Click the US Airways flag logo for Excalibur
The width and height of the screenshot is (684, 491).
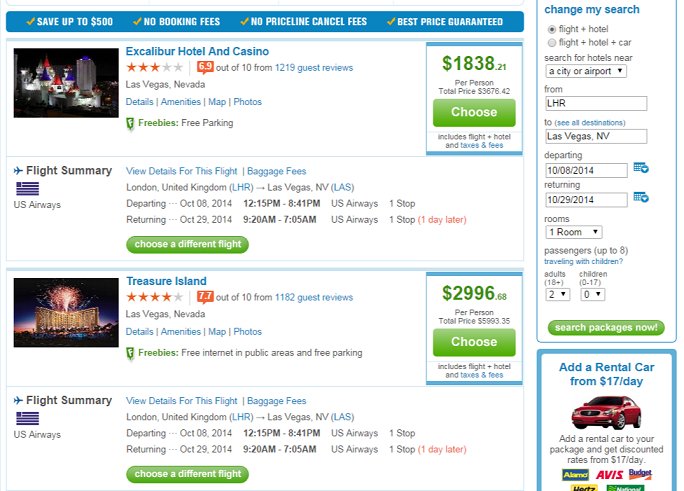(27, 188)
